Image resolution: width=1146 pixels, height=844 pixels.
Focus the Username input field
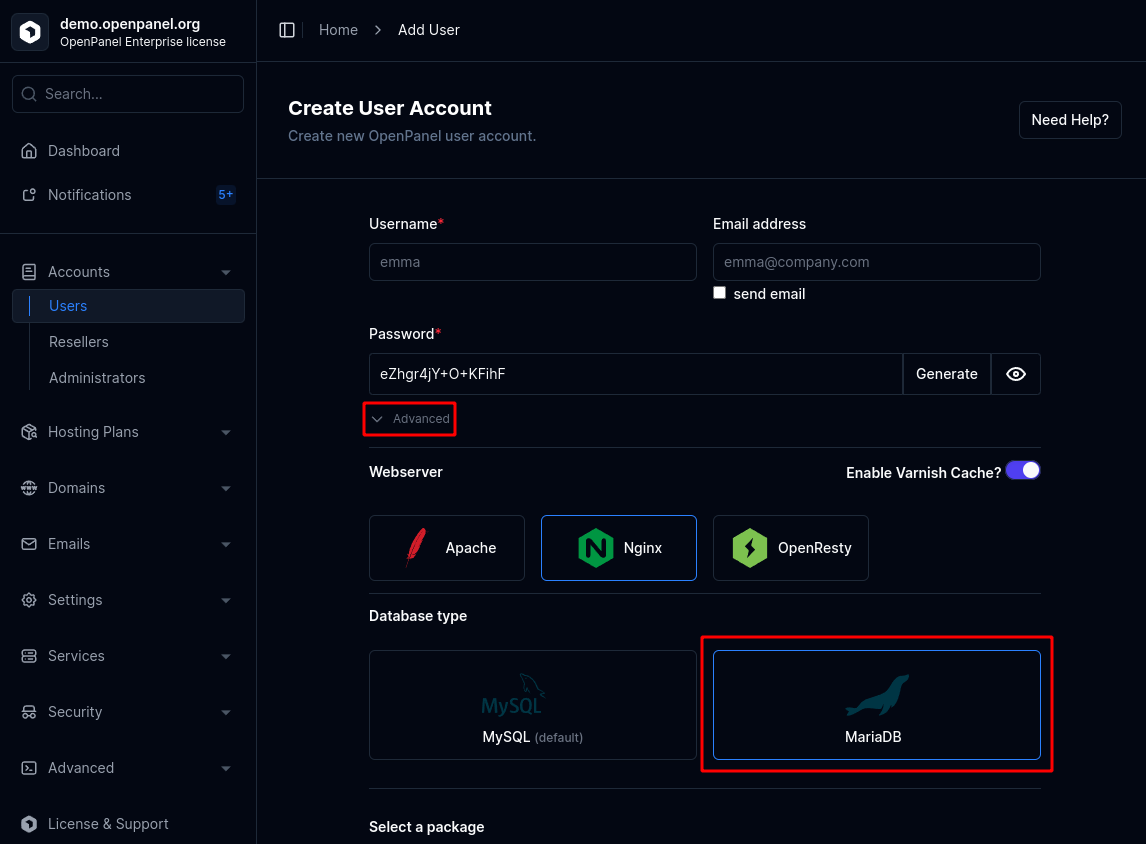(x=533, y=262)
